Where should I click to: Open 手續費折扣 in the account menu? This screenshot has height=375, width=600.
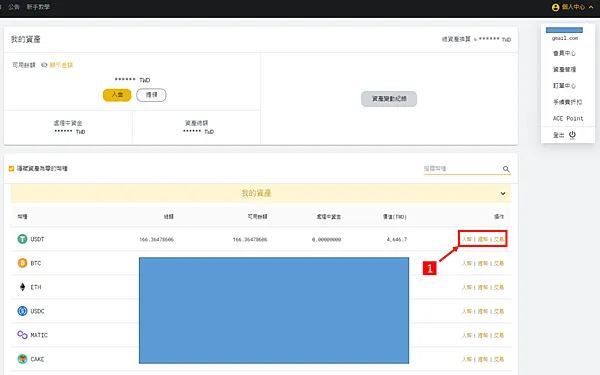coord(567,102)
